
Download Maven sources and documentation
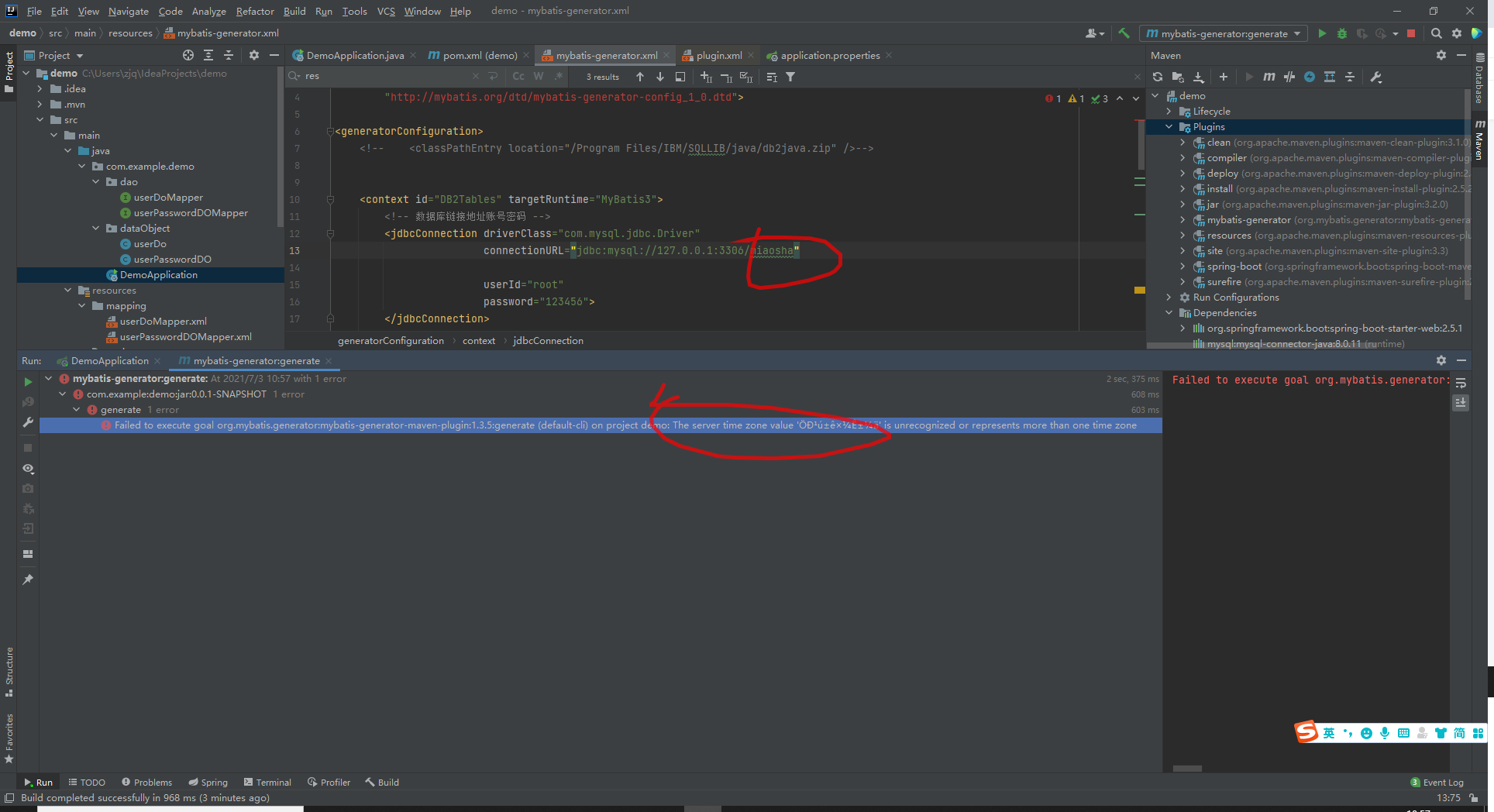(x=1199, y=77)
